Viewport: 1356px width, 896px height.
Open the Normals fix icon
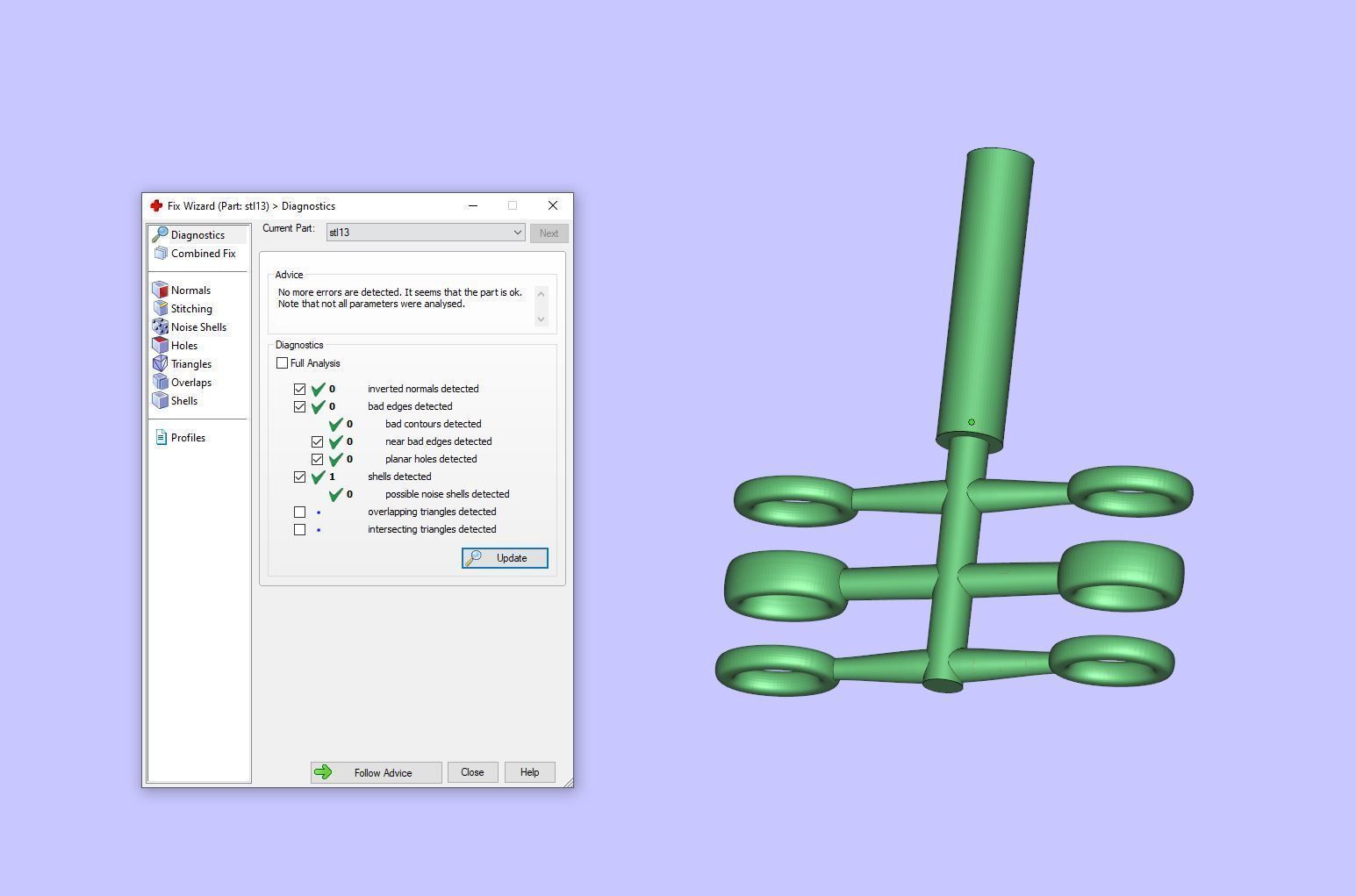point(160,290)
